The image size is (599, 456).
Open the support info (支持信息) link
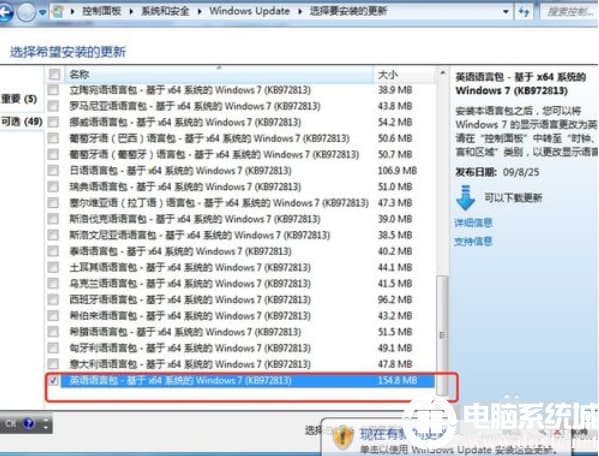click(x=473, y=241)
